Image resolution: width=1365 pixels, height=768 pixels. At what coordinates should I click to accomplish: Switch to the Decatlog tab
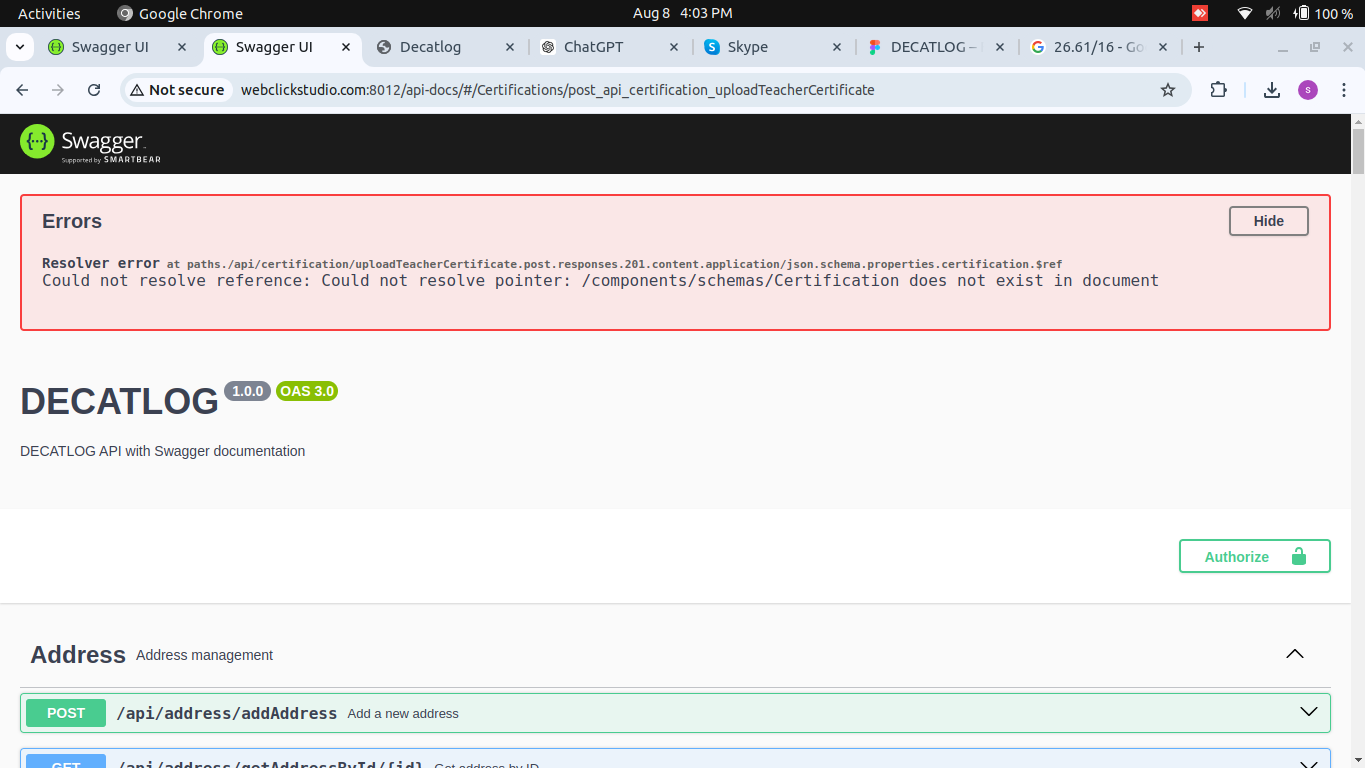pos(430,47)
